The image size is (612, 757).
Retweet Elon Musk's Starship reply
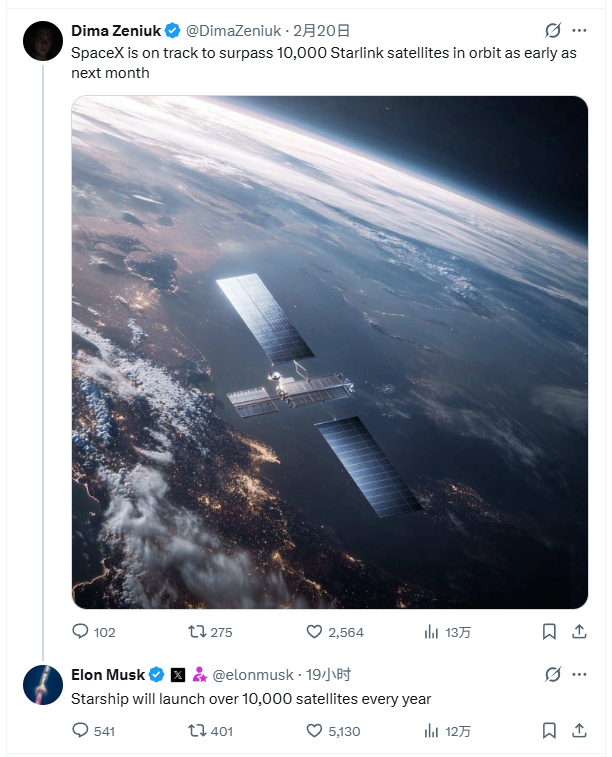tap(197, 731)
